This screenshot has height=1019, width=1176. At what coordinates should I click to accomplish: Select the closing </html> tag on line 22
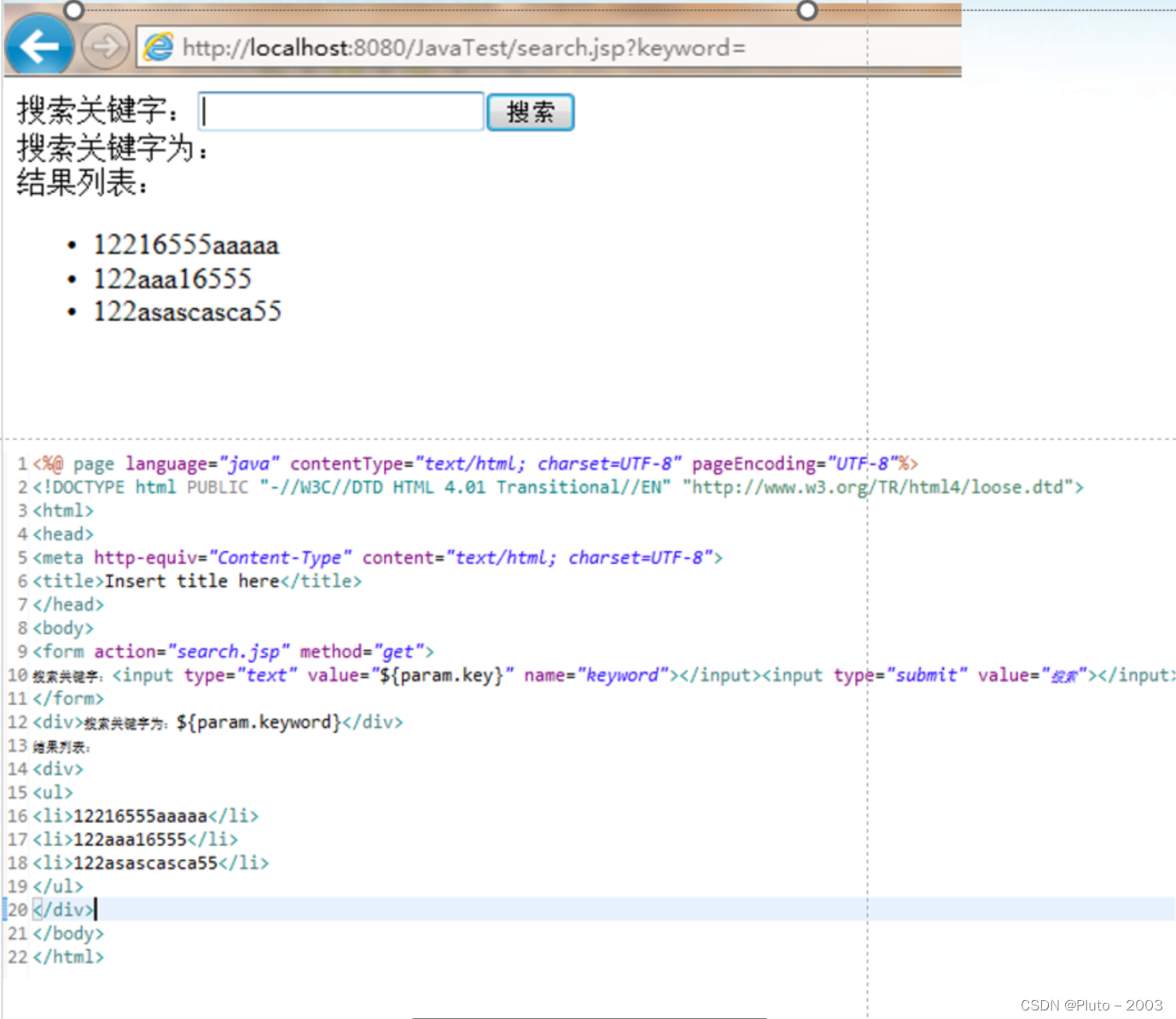[68, 957]
